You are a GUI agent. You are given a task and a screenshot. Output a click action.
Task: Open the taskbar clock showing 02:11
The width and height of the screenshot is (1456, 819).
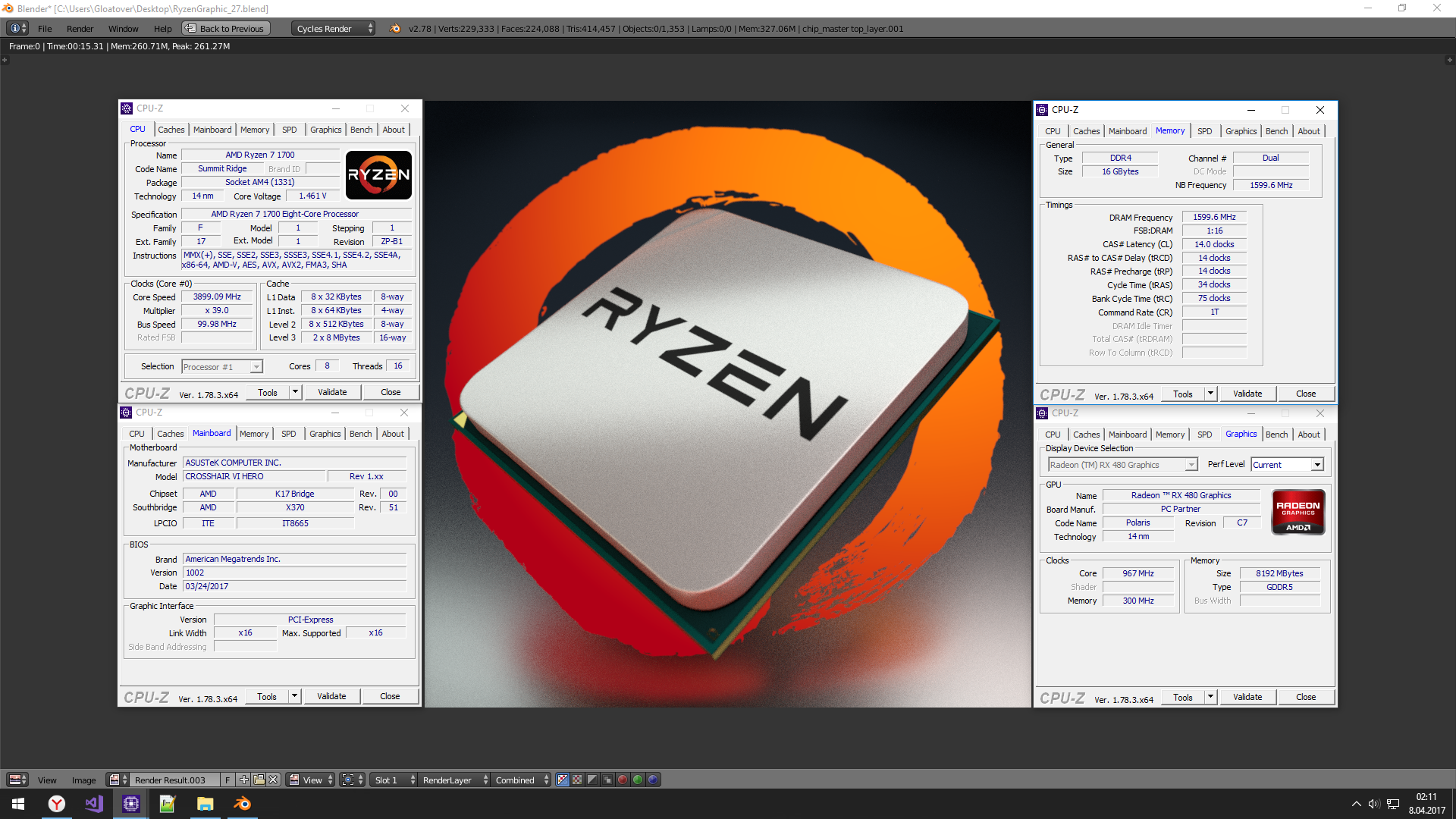pos(1426,804)
